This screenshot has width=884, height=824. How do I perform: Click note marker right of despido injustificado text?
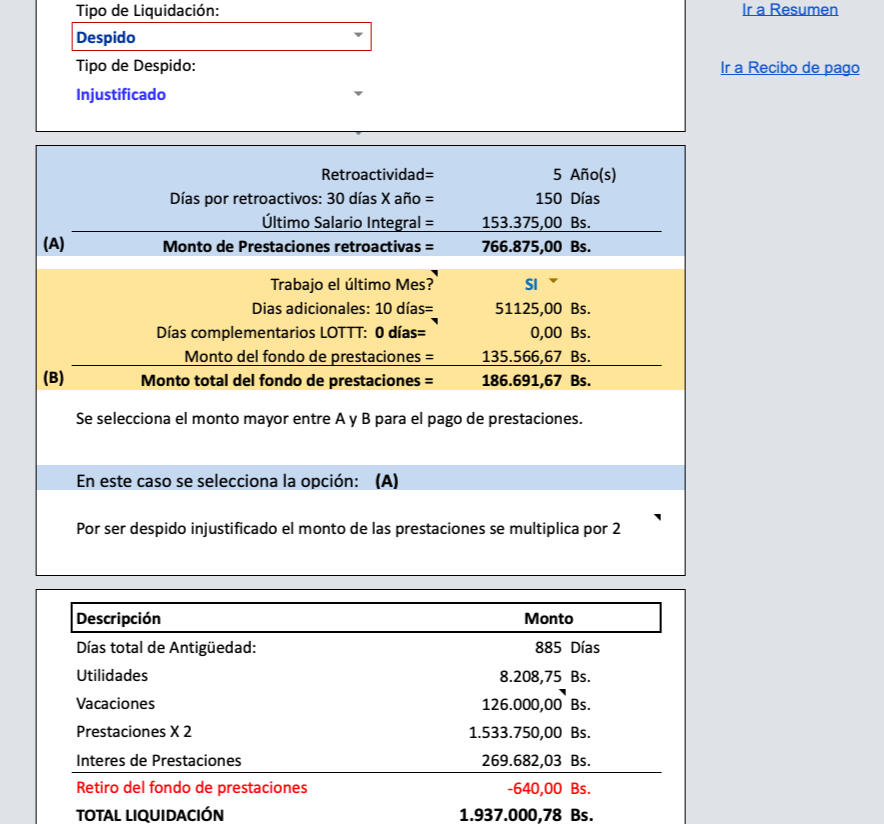[x=657, y=517]
